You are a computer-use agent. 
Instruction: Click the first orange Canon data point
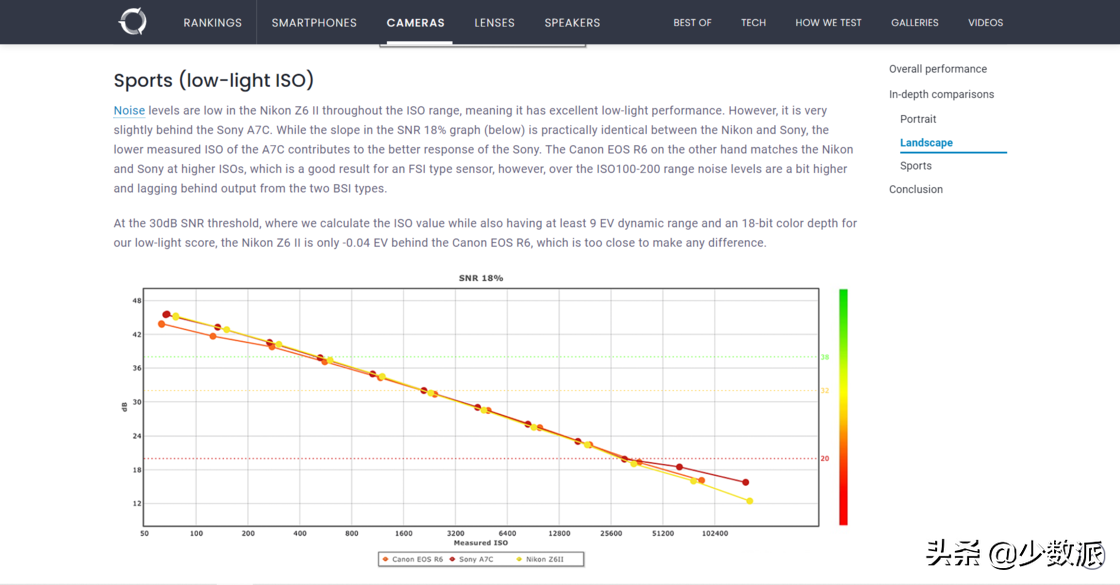point(161,324)
